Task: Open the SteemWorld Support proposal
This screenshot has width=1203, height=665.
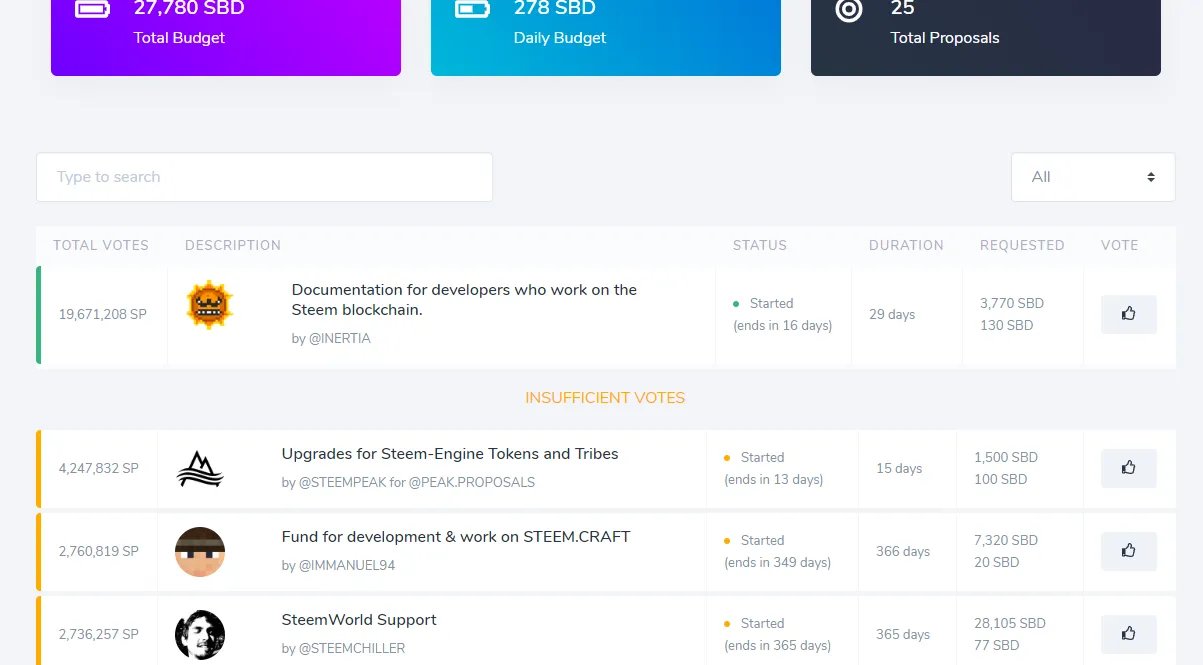Action: coord(359,620)
